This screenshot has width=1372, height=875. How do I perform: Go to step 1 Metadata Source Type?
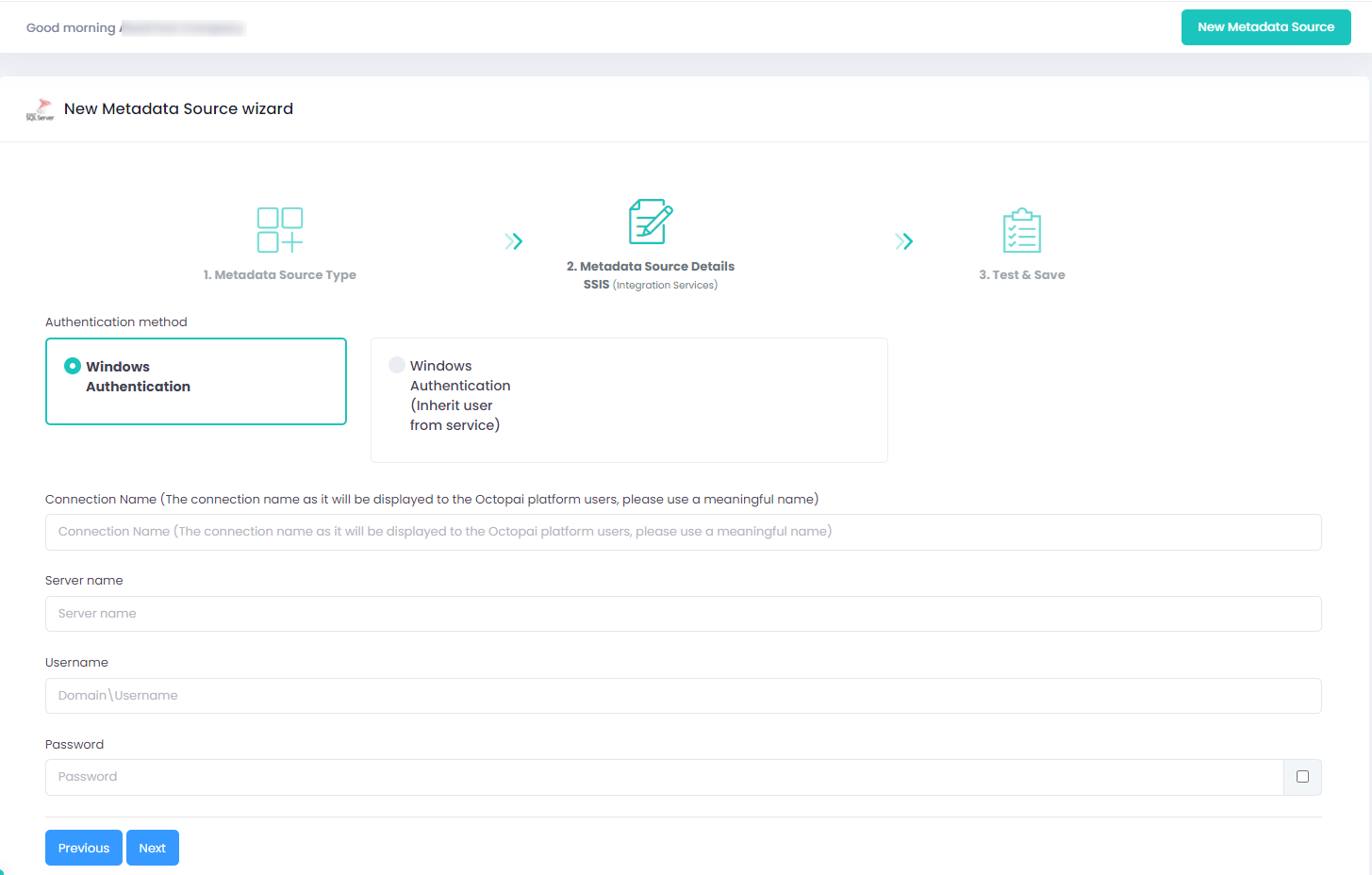280,275
